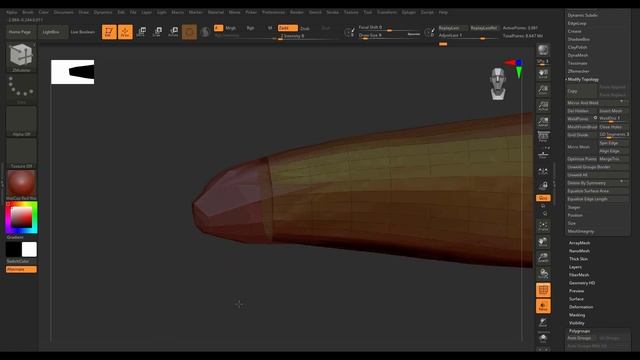
Task: Expand the ArrayMesh section
Action: click(579, 243)
